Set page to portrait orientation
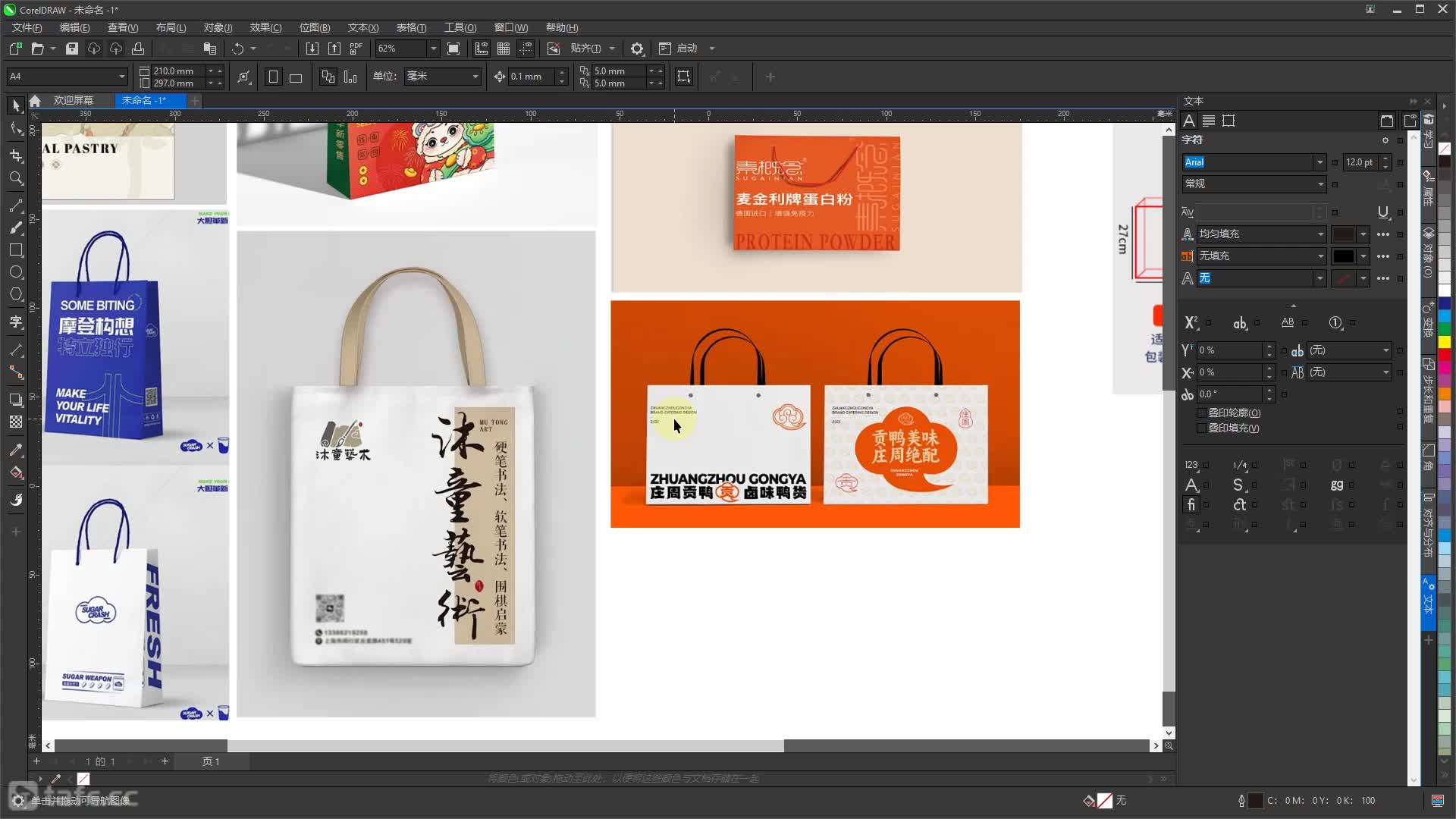The width and height of the screenshot is (1456, 819). [274, 77]
